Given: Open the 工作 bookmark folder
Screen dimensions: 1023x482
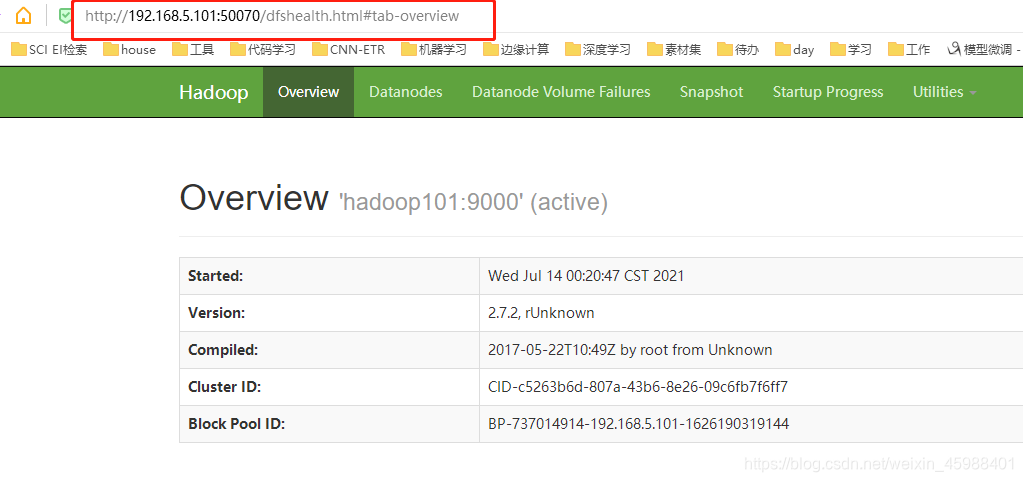Looking at the screenshot, I should click(909, 50).
